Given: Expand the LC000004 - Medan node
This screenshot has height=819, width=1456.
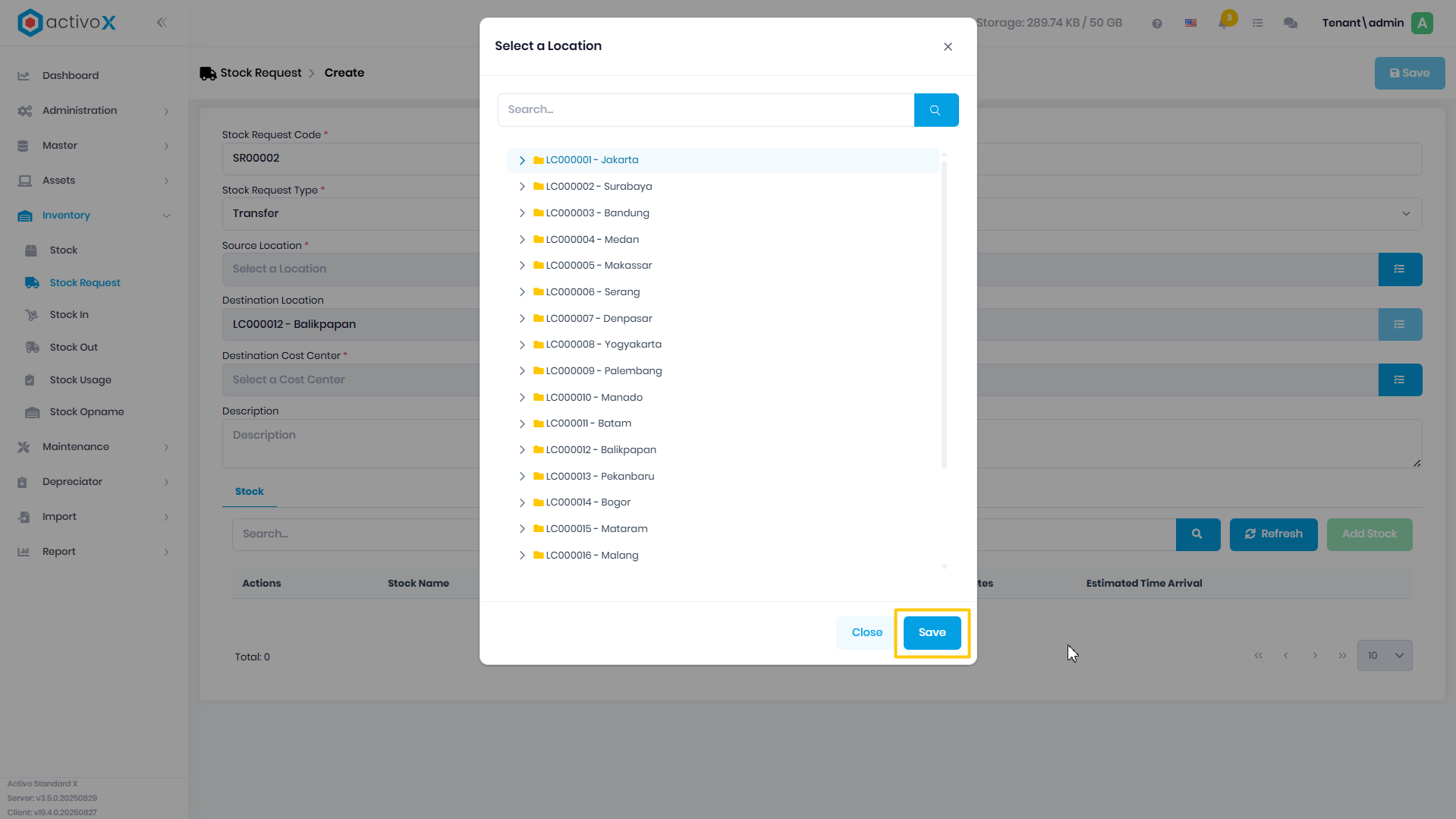Looking at the screenshot, I should (522, 240).
